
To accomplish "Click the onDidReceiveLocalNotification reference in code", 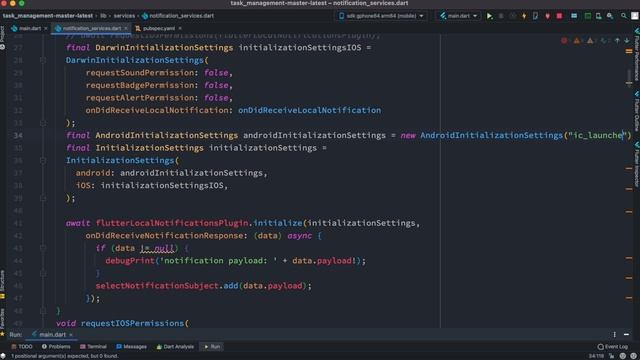I will pos(309,110).
